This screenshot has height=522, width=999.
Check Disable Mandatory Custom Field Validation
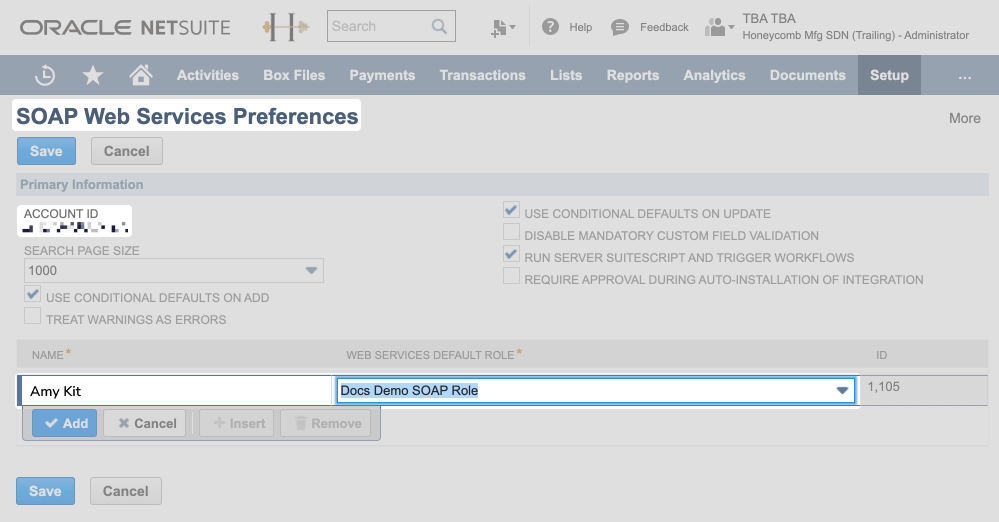pos(511,234)
